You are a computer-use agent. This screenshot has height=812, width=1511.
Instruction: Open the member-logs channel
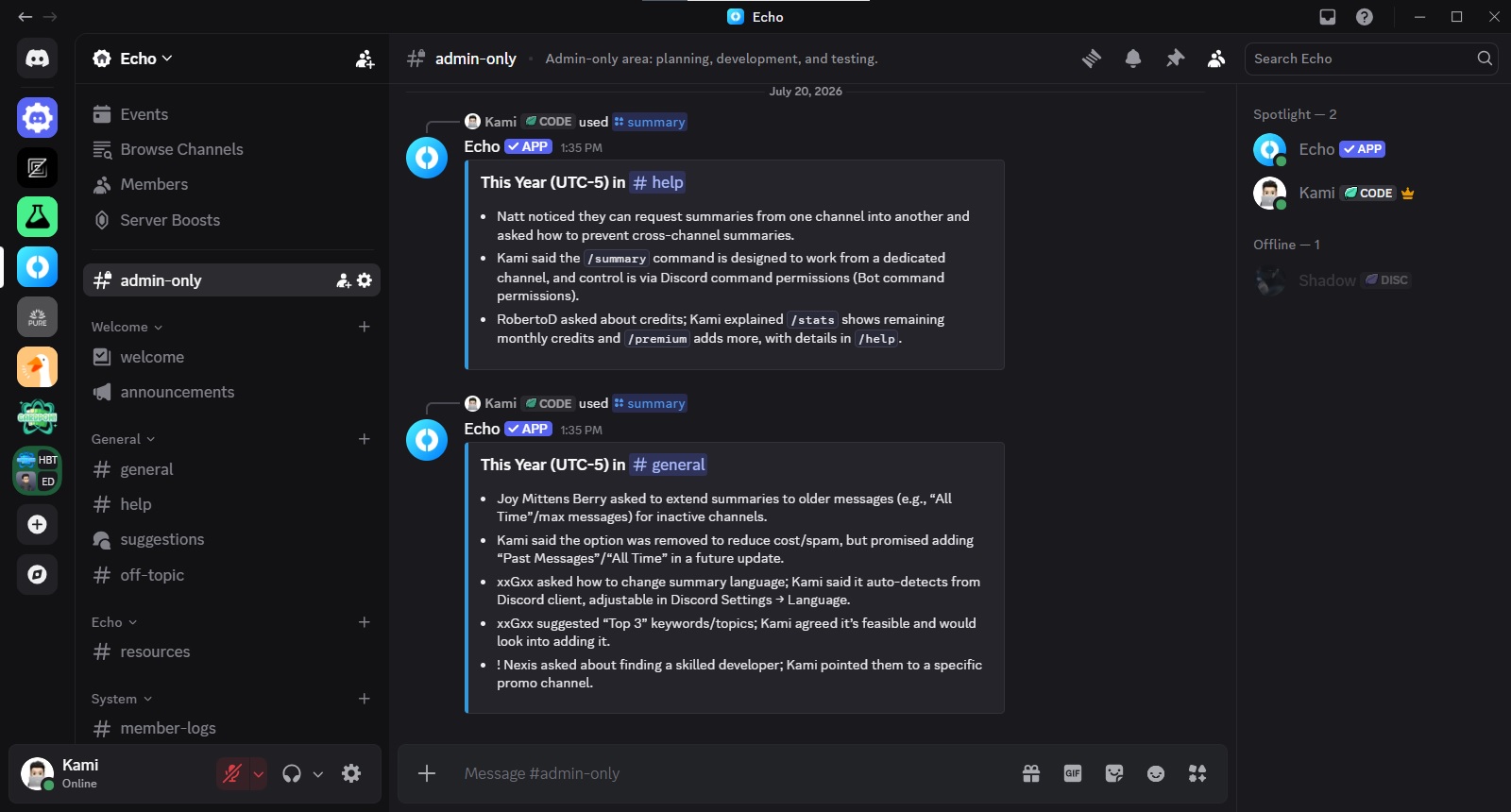231,728
